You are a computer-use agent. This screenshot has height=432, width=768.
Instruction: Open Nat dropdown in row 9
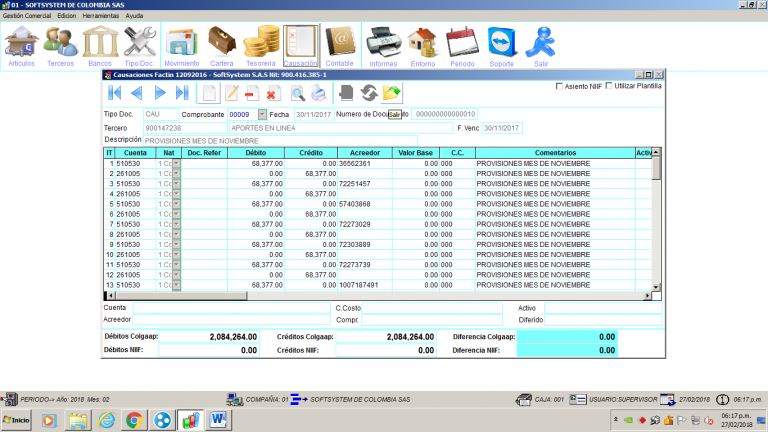coord(176,244)
